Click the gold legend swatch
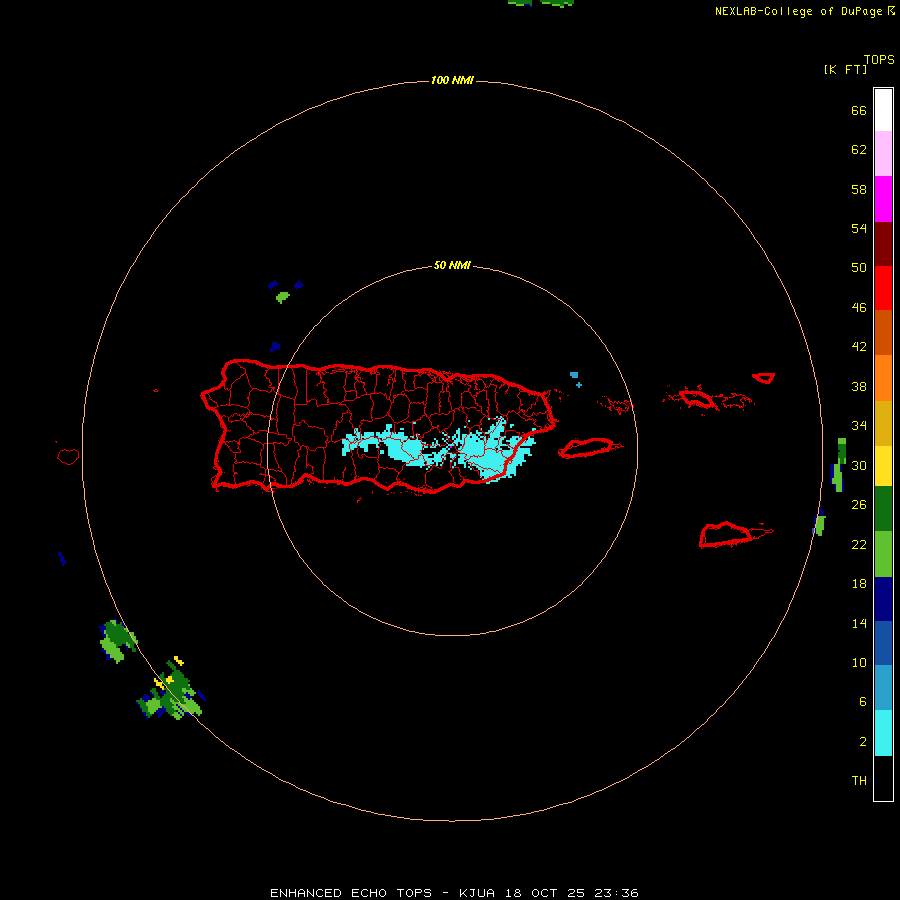The height and width of the screenshot is (900, 900). pyautogui.click(x=883, y=422)
